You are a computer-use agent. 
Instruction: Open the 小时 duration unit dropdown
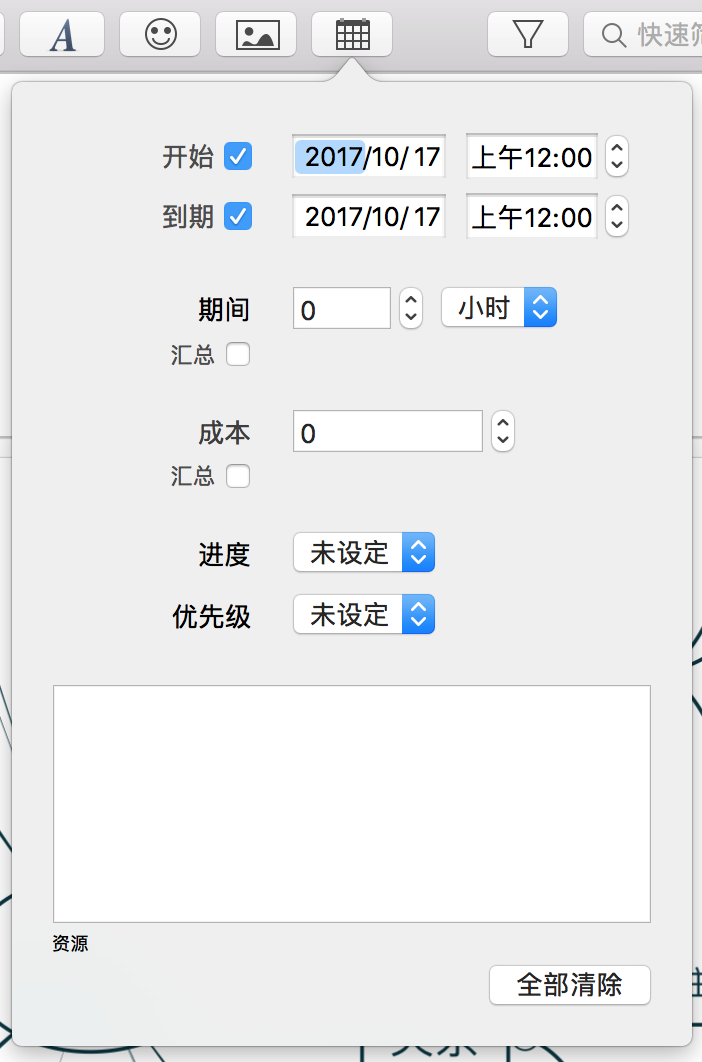point(499,307)
